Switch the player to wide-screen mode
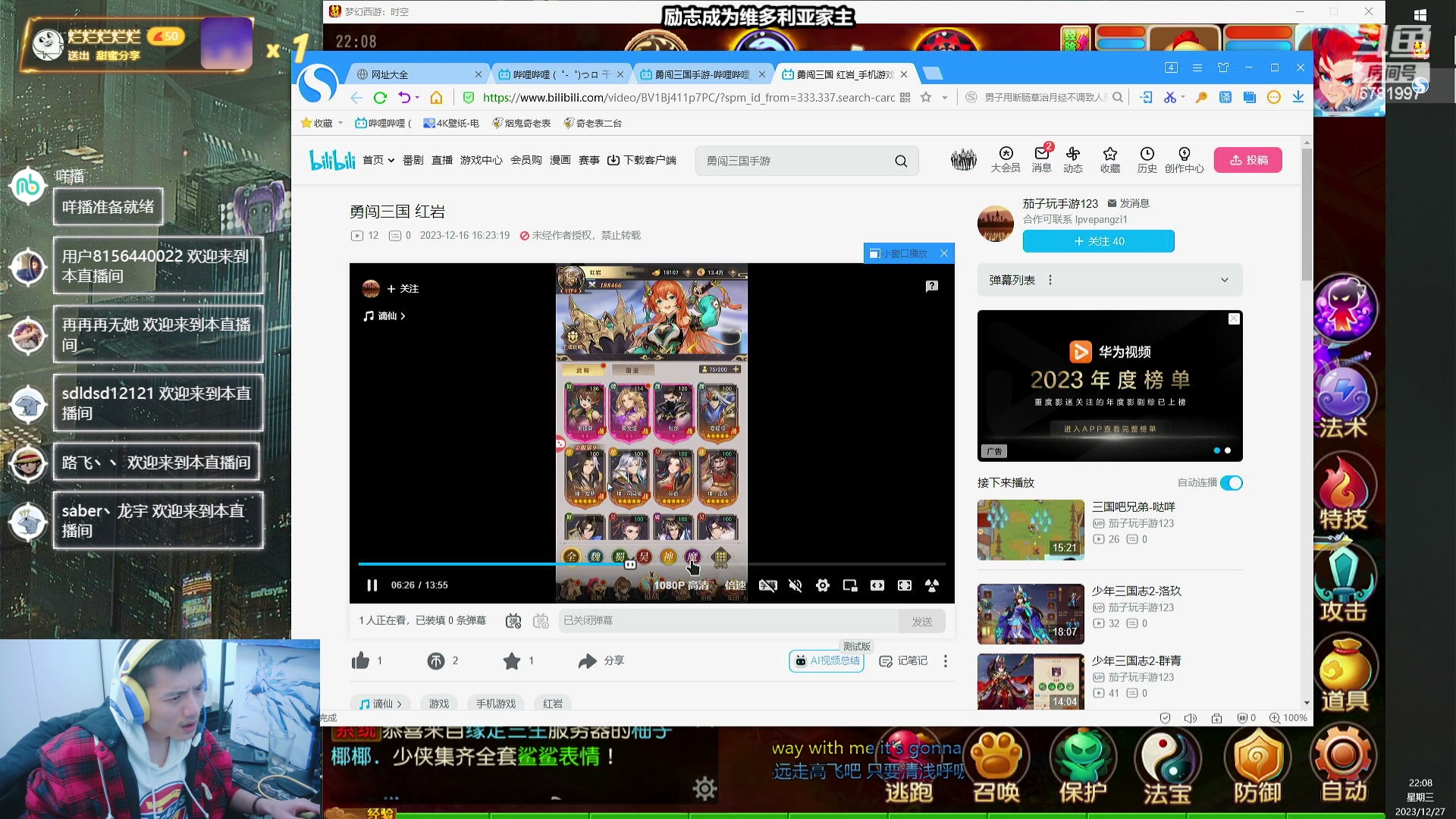Screen dimensions: 1456x819 click(877, 585)
